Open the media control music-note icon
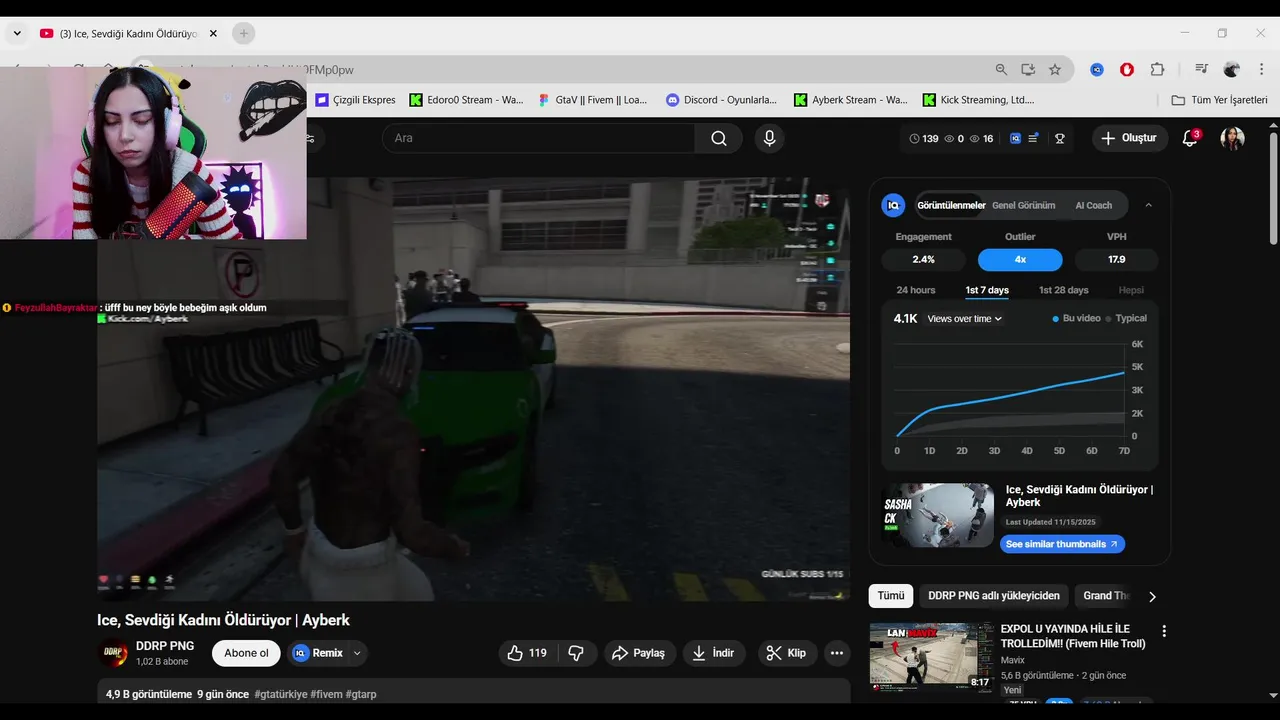The height and width of the screenshot is (720, 1280). [x=1201, y=69]
